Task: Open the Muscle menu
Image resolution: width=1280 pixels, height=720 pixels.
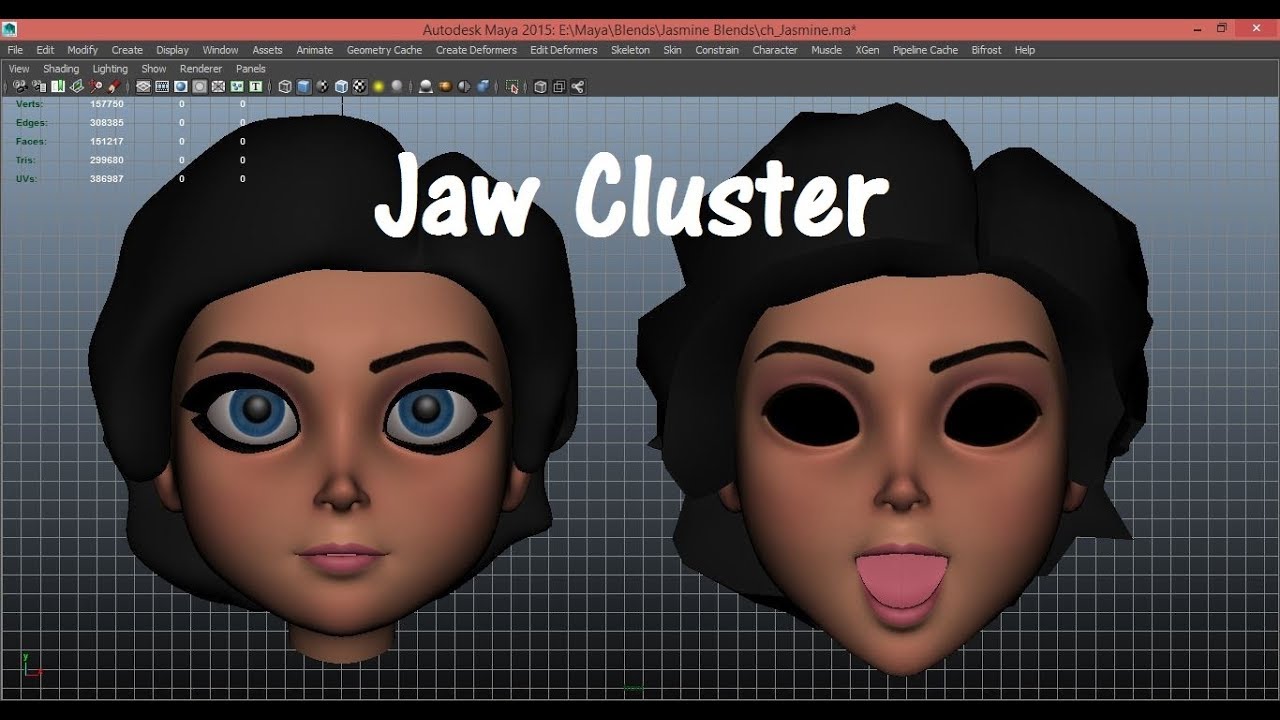Action: click(826, 50)
